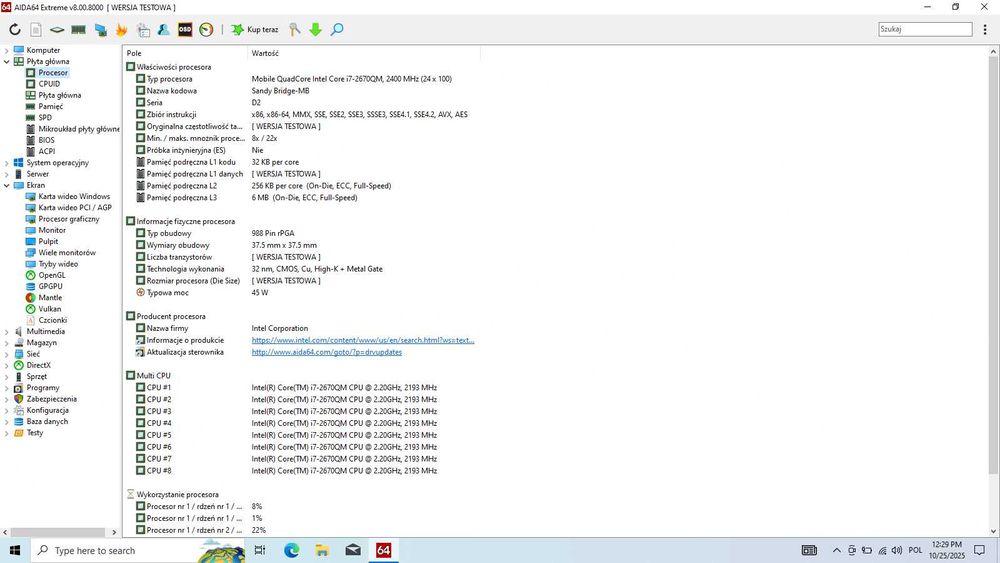Open the user profile toolbar icon
Screen dimensions: 1000x563
pyautogui.click(x=163, y=29)
